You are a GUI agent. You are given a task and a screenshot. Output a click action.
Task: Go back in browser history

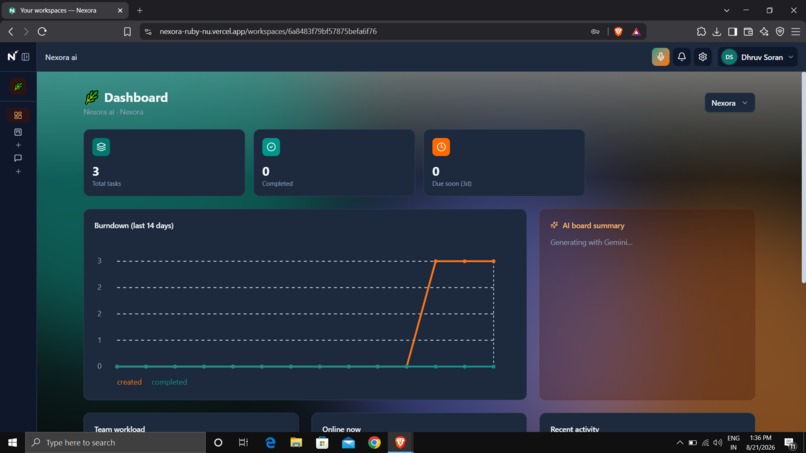(x=11, y=31)
